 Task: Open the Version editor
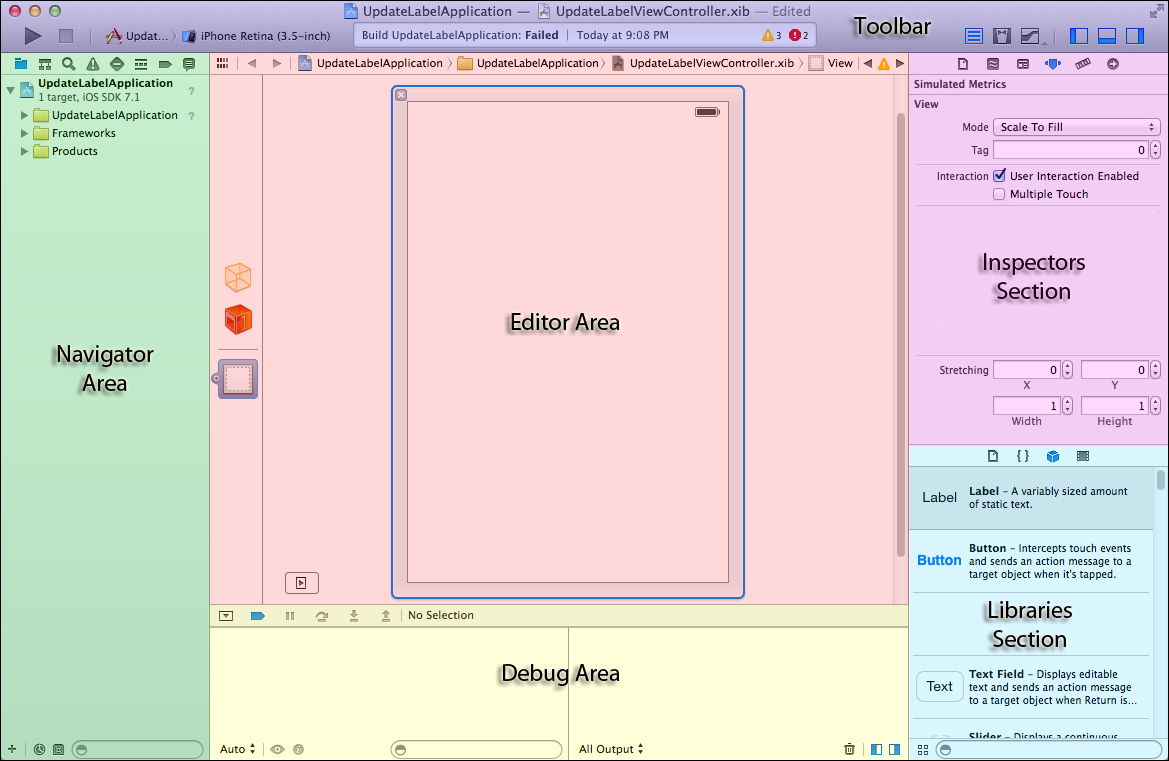[x=1030, y=35]
